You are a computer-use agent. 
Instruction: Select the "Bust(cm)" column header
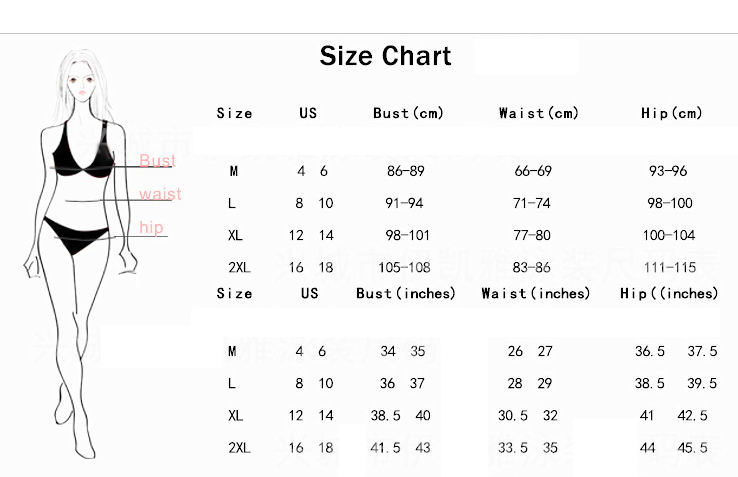(x=407, y=114)
